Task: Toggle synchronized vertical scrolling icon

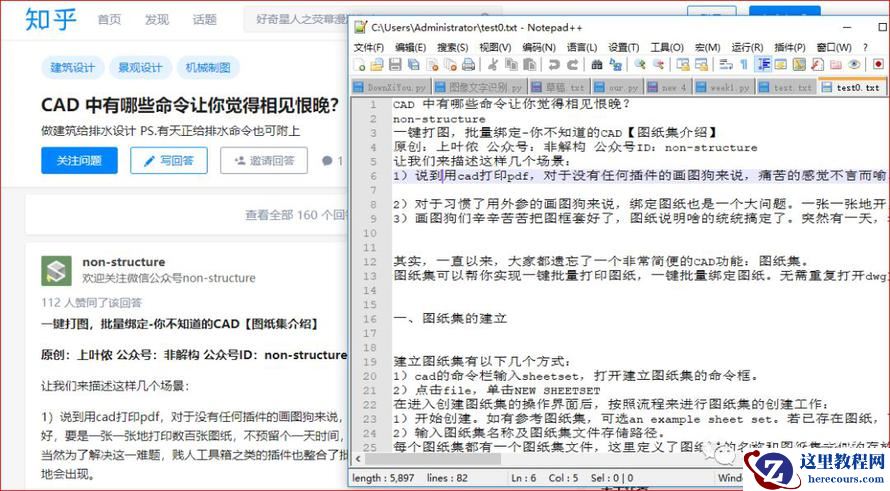Action: tap(683, 65)
